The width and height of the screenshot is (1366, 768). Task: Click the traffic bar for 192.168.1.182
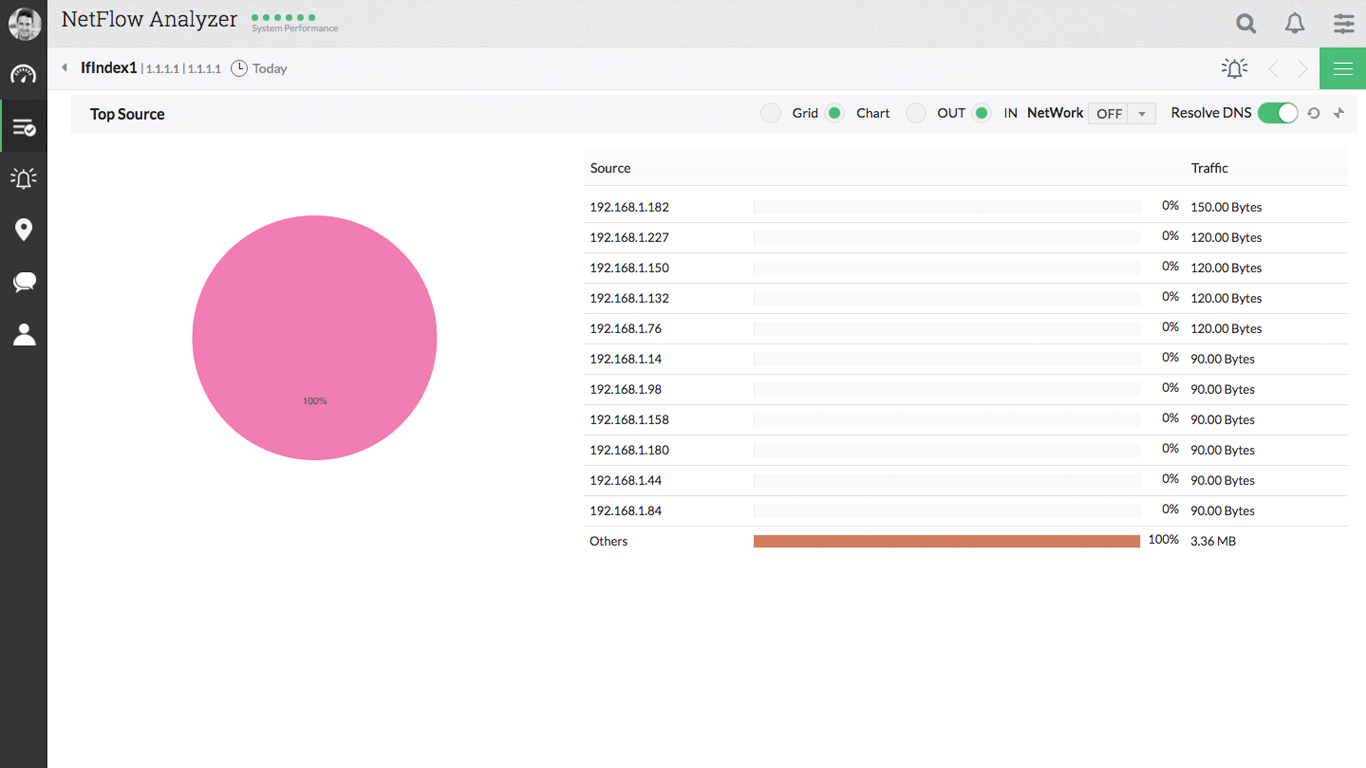pos(947,207)
